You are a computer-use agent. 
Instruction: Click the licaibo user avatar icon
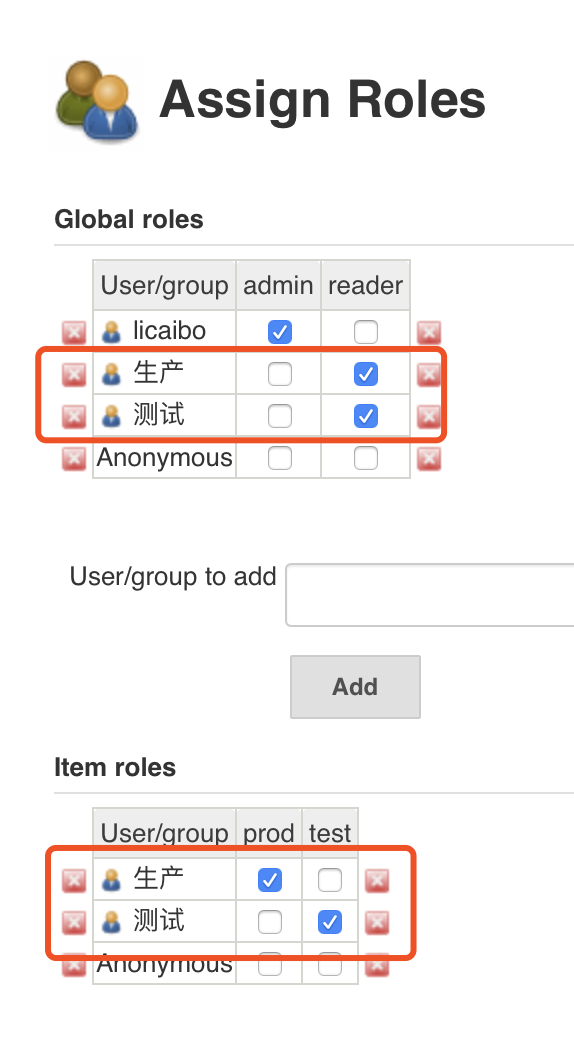(x=111, y=332)
